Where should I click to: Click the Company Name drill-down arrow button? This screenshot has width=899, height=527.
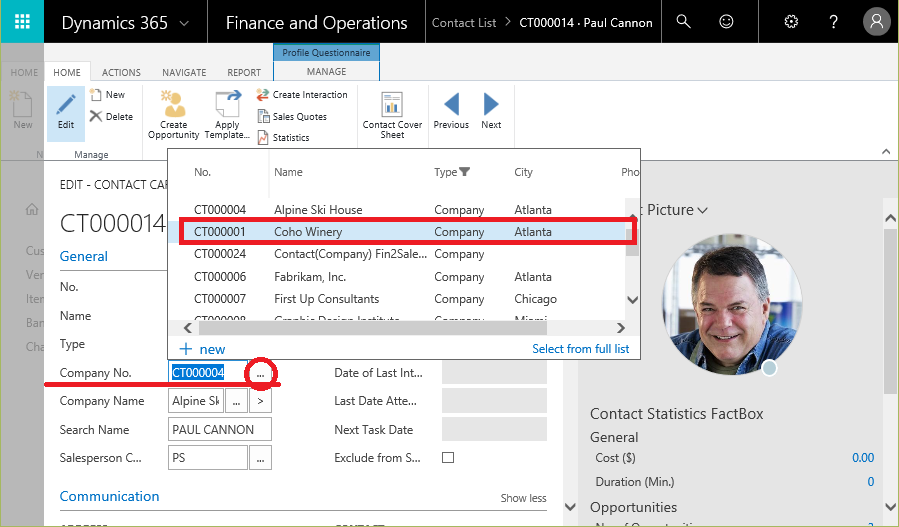[x=260, y=401]
